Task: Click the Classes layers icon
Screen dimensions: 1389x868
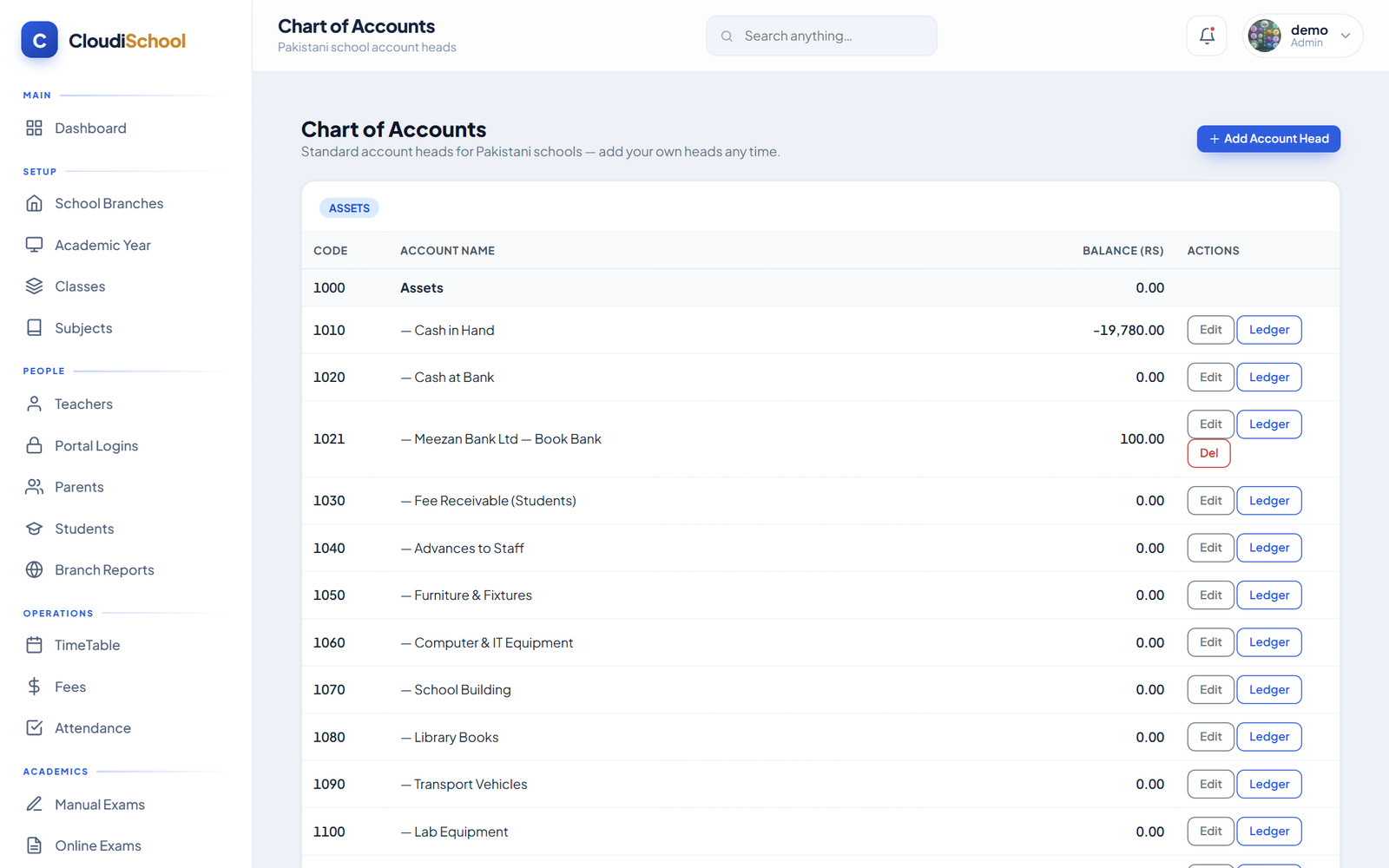Action: point(34,286)
